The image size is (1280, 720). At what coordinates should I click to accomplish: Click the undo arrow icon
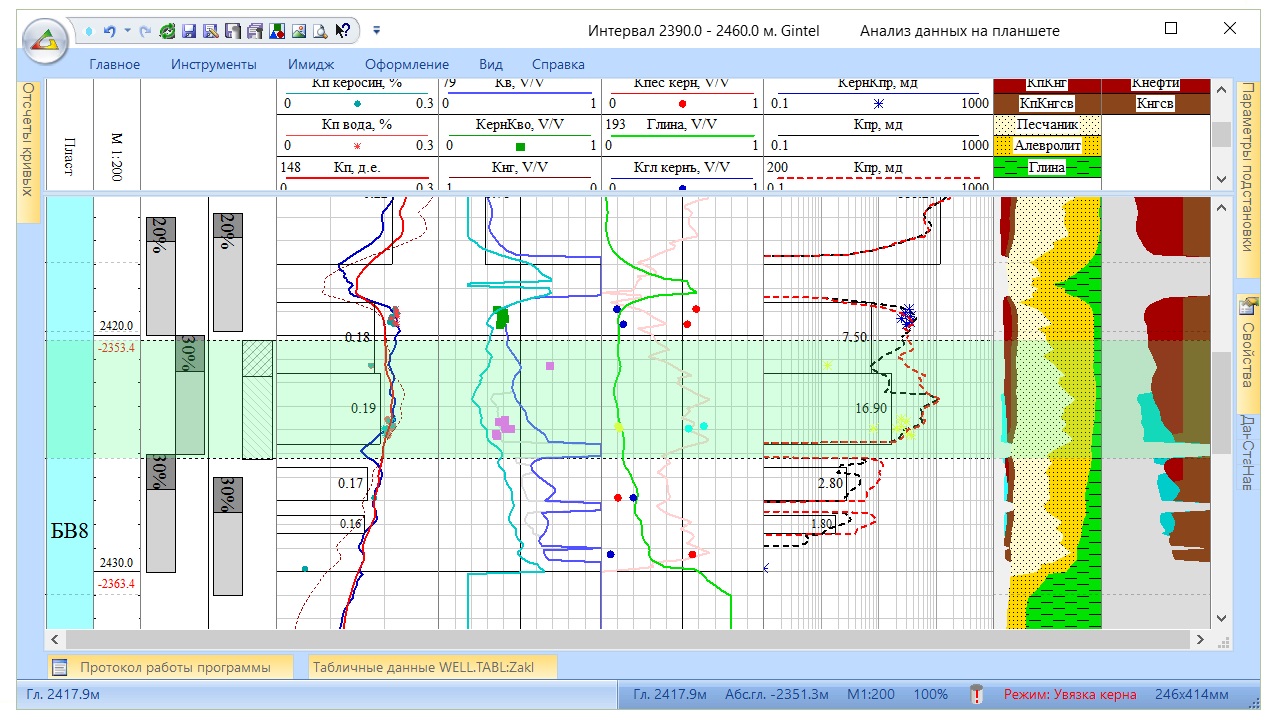point(109,31)
